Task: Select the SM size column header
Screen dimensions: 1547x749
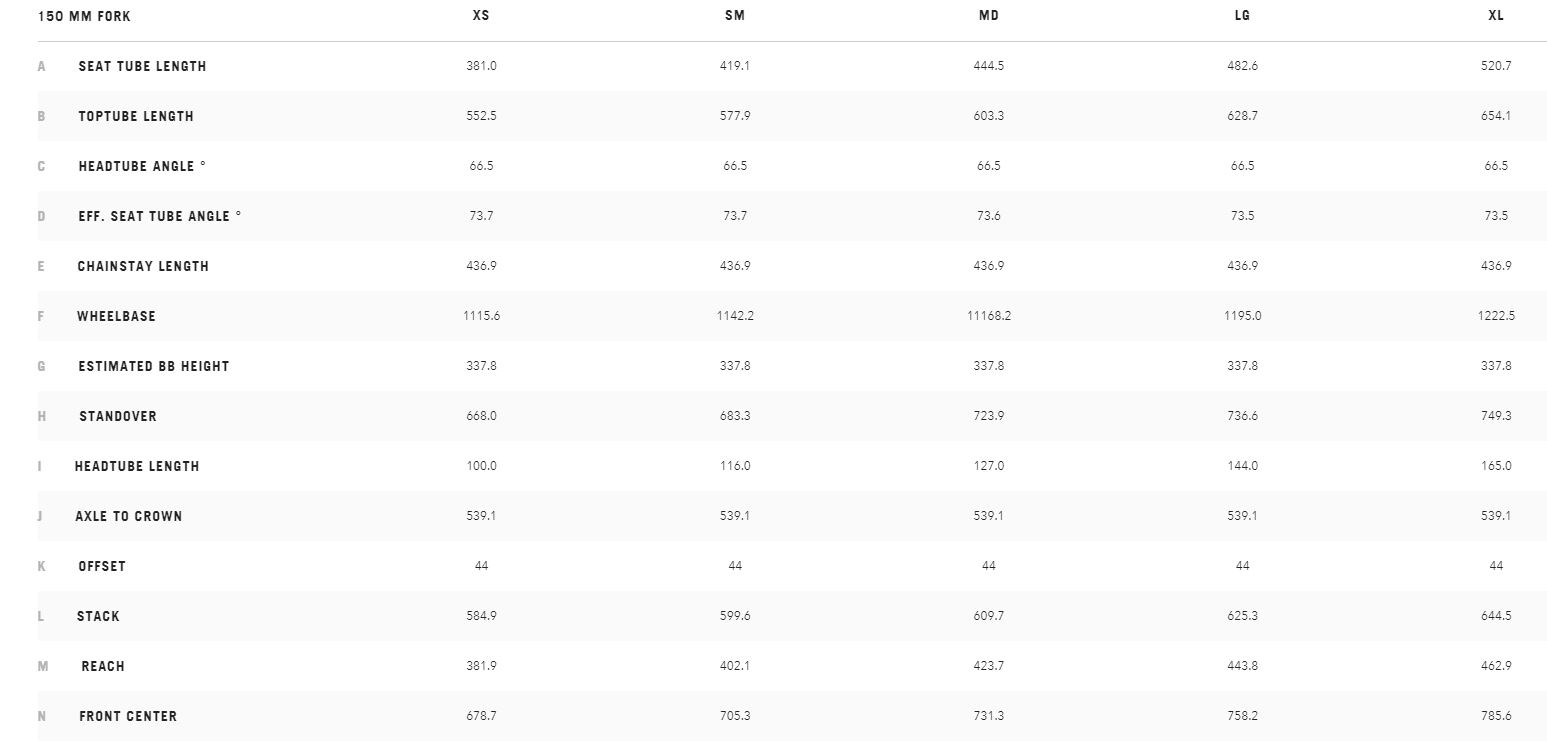Action: pos(735,16)
